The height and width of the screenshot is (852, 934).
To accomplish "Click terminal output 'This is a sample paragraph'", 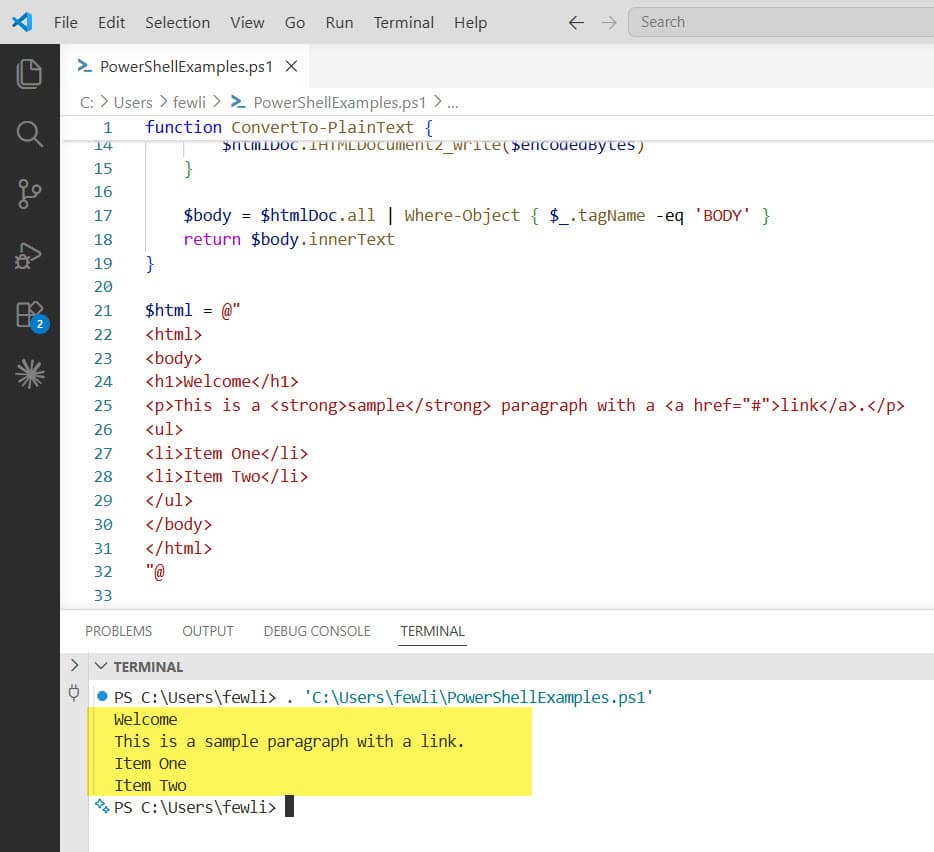I will [x=289, y=742].
